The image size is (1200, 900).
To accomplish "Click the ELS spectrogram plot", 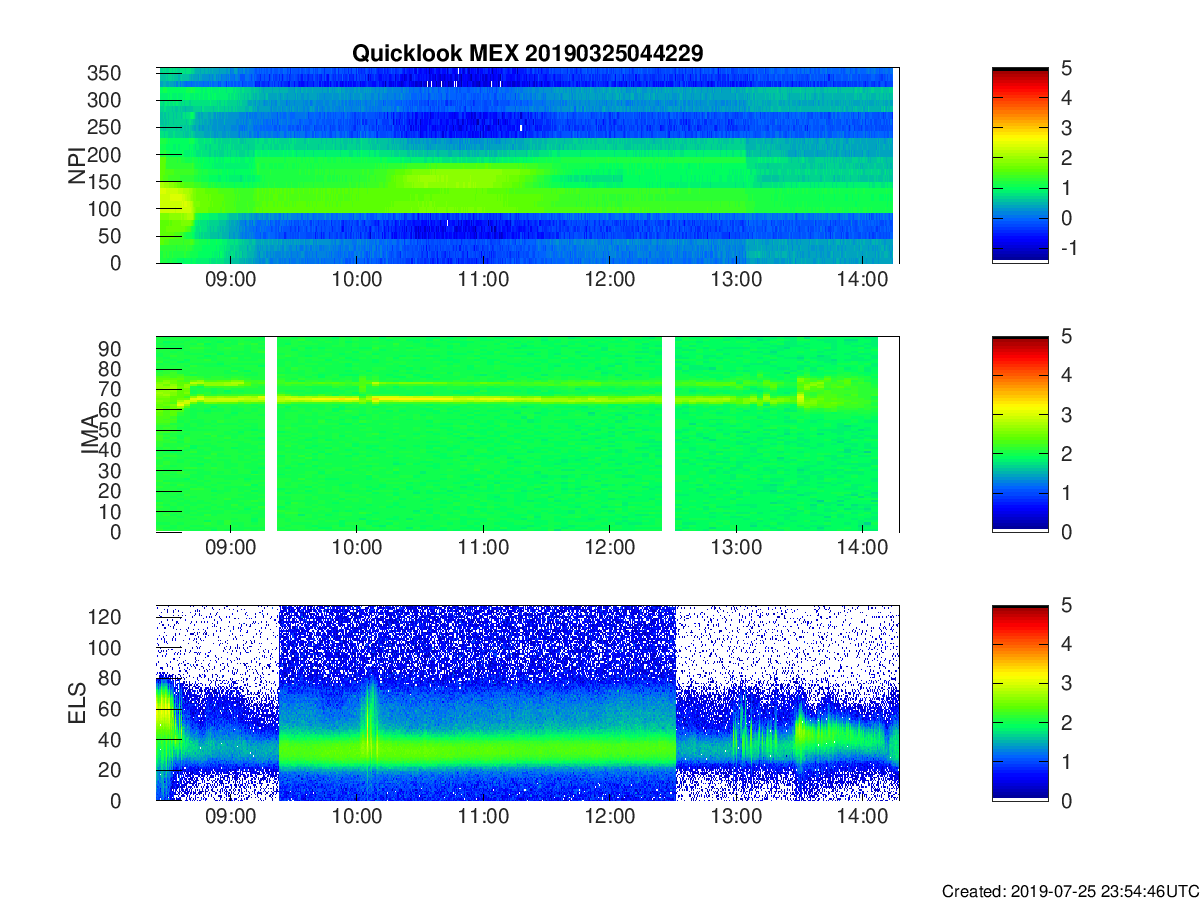I will tap(528, 702).
